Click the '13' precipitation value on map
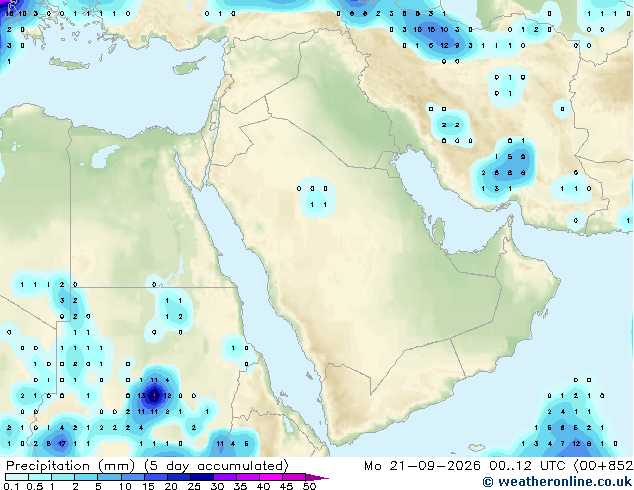 pyautogui.click(x=141, y=396)
